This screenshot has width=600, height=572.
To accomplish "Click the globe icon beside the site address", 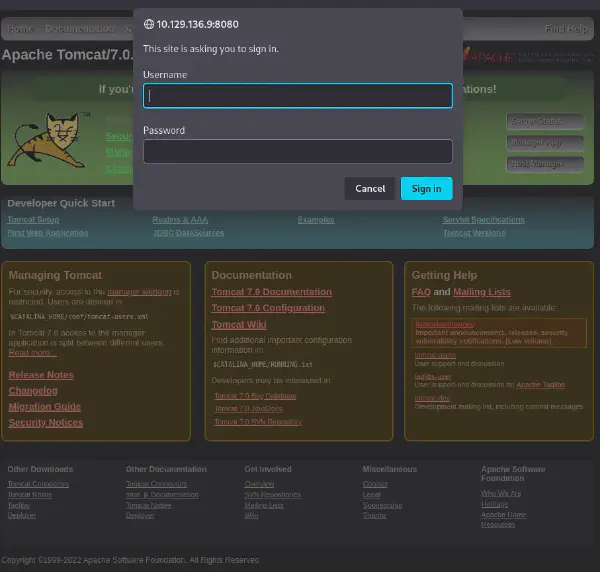I will tap(148, 24).
